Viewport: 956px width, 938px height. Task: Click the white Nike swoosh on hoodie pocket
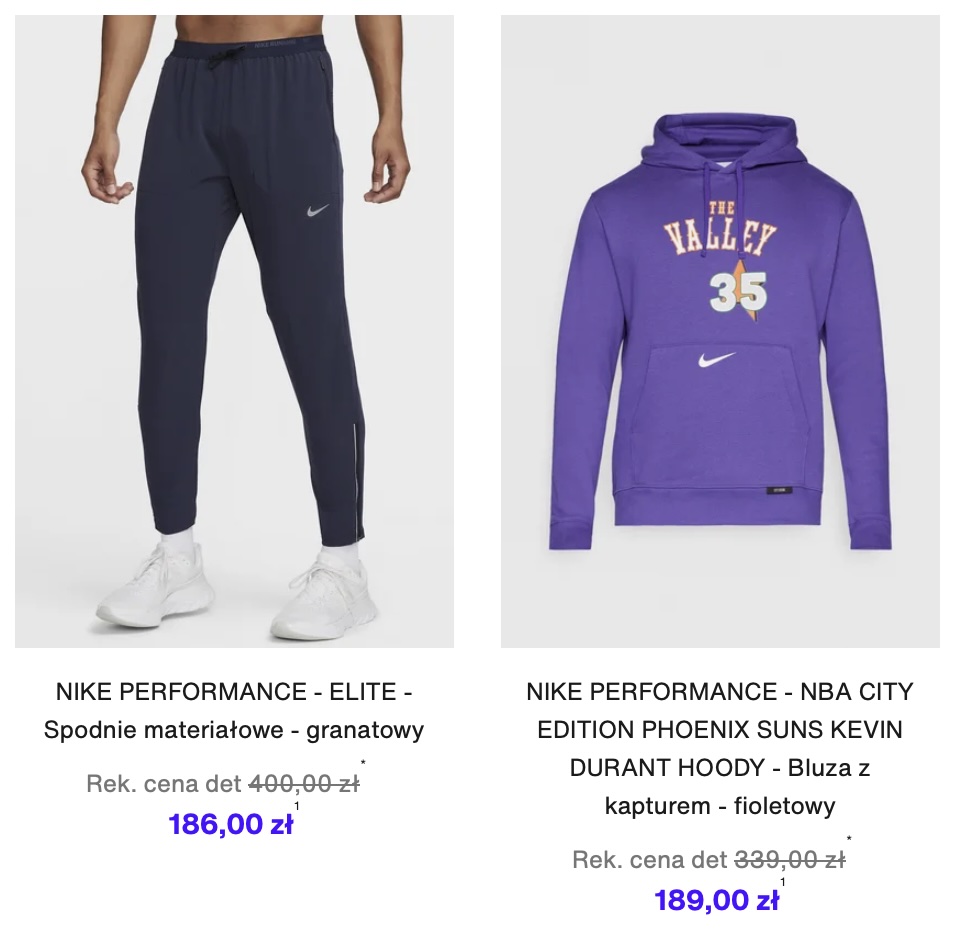coord(717,359)
